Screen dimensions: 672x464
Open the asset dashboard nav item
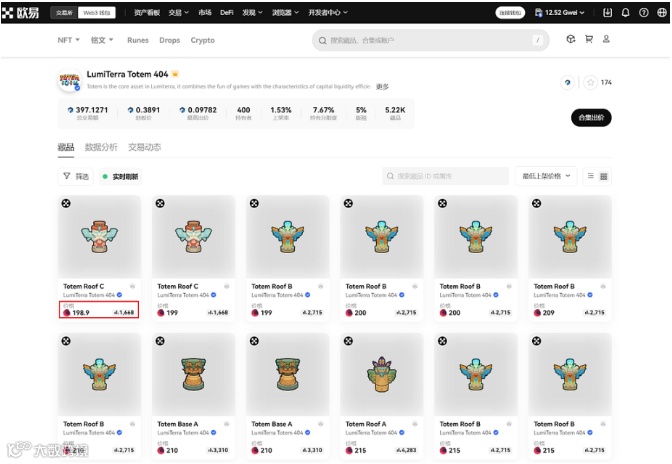tap(147, 12)
